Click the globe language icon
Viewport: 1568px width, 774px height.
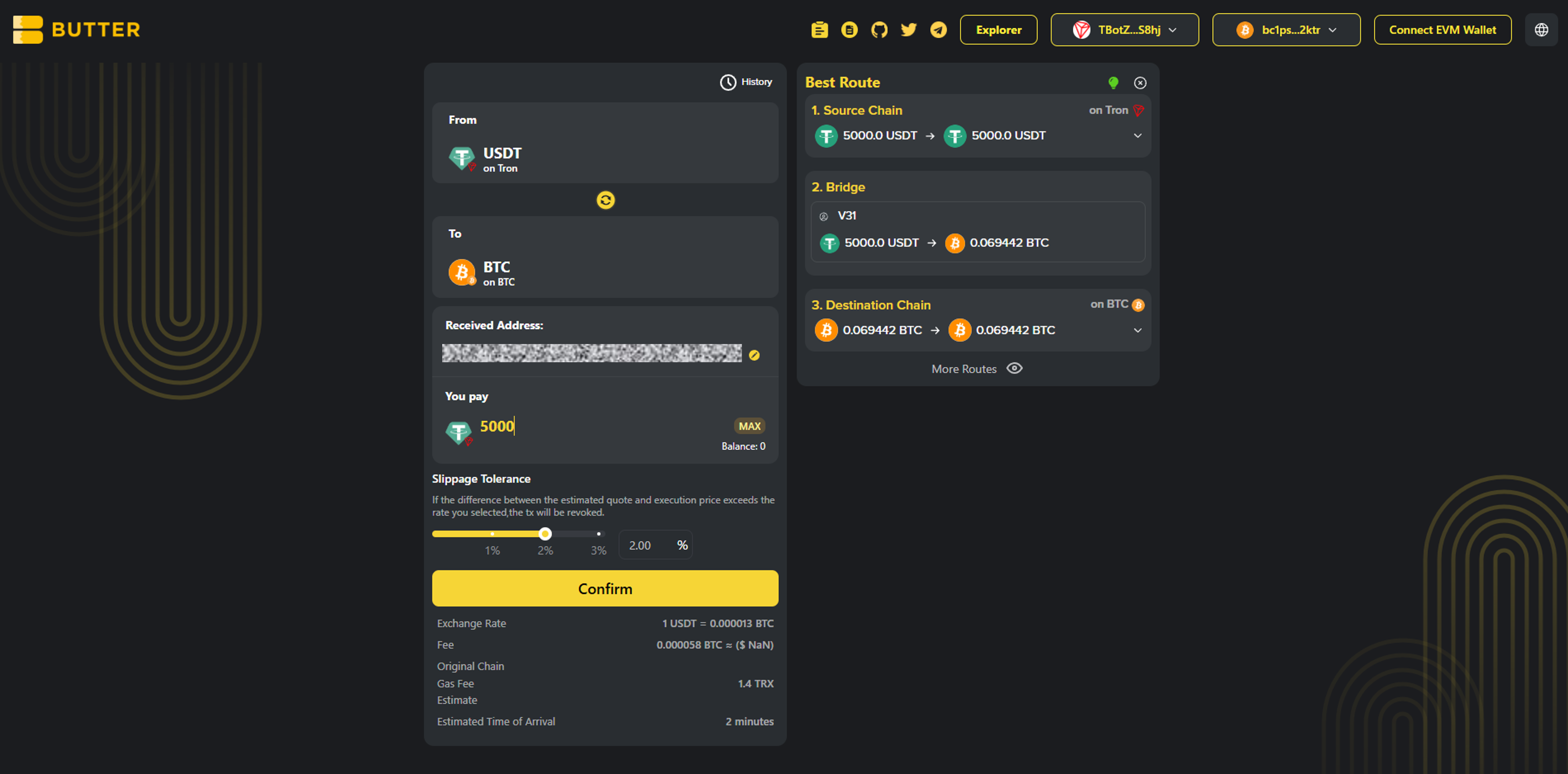pyautogui.click(x=1541, y=30)
